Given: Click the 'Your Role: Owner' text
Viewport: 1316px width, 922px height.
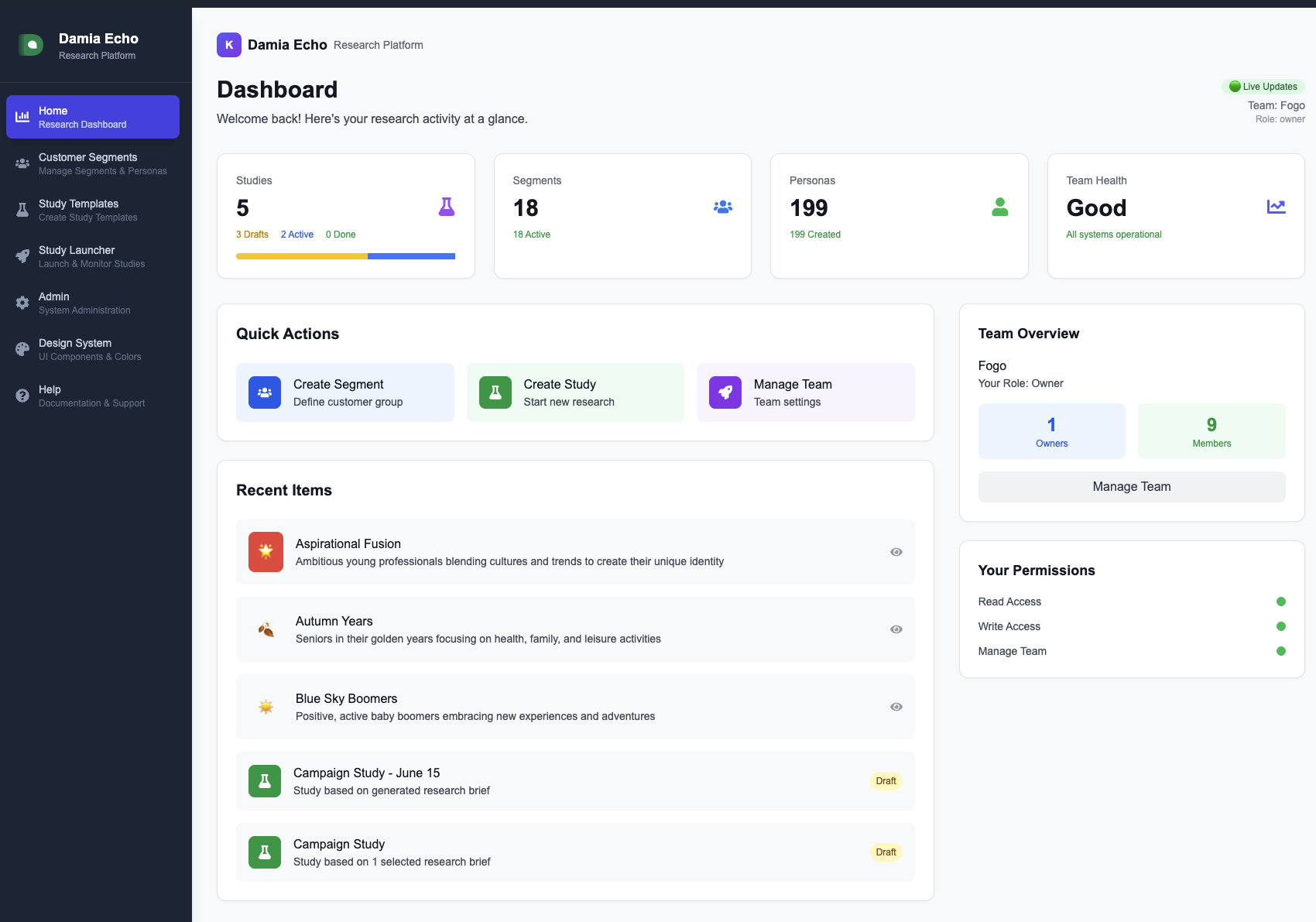Looking at the screenshot, I should click(1021, 383).
